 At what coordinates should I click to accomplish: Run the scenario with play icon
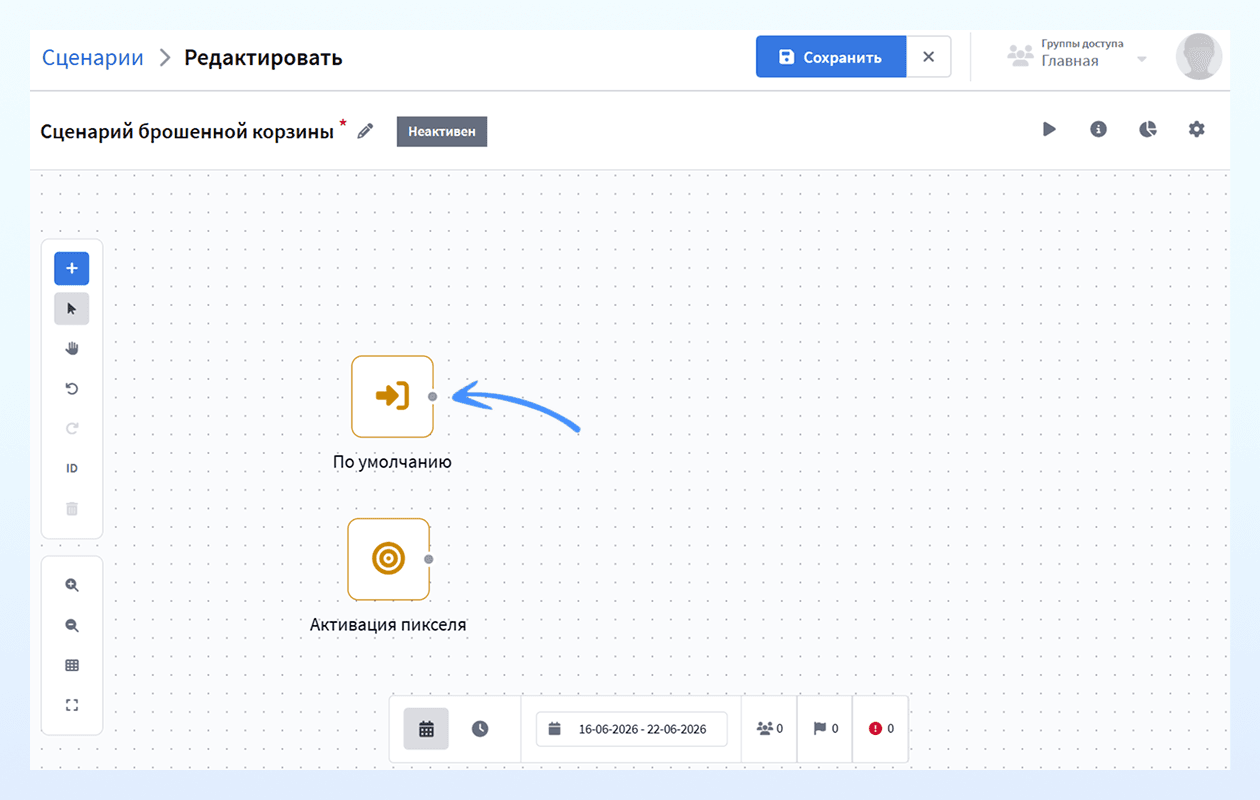click(x=1049, y=129)
